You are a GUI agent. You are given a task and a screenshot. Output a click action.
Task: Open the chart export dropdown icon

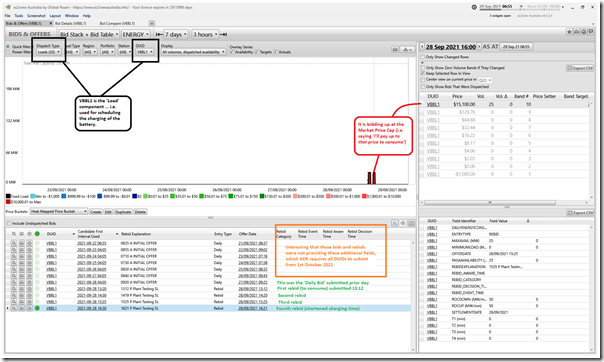click(x=407, y=49)
